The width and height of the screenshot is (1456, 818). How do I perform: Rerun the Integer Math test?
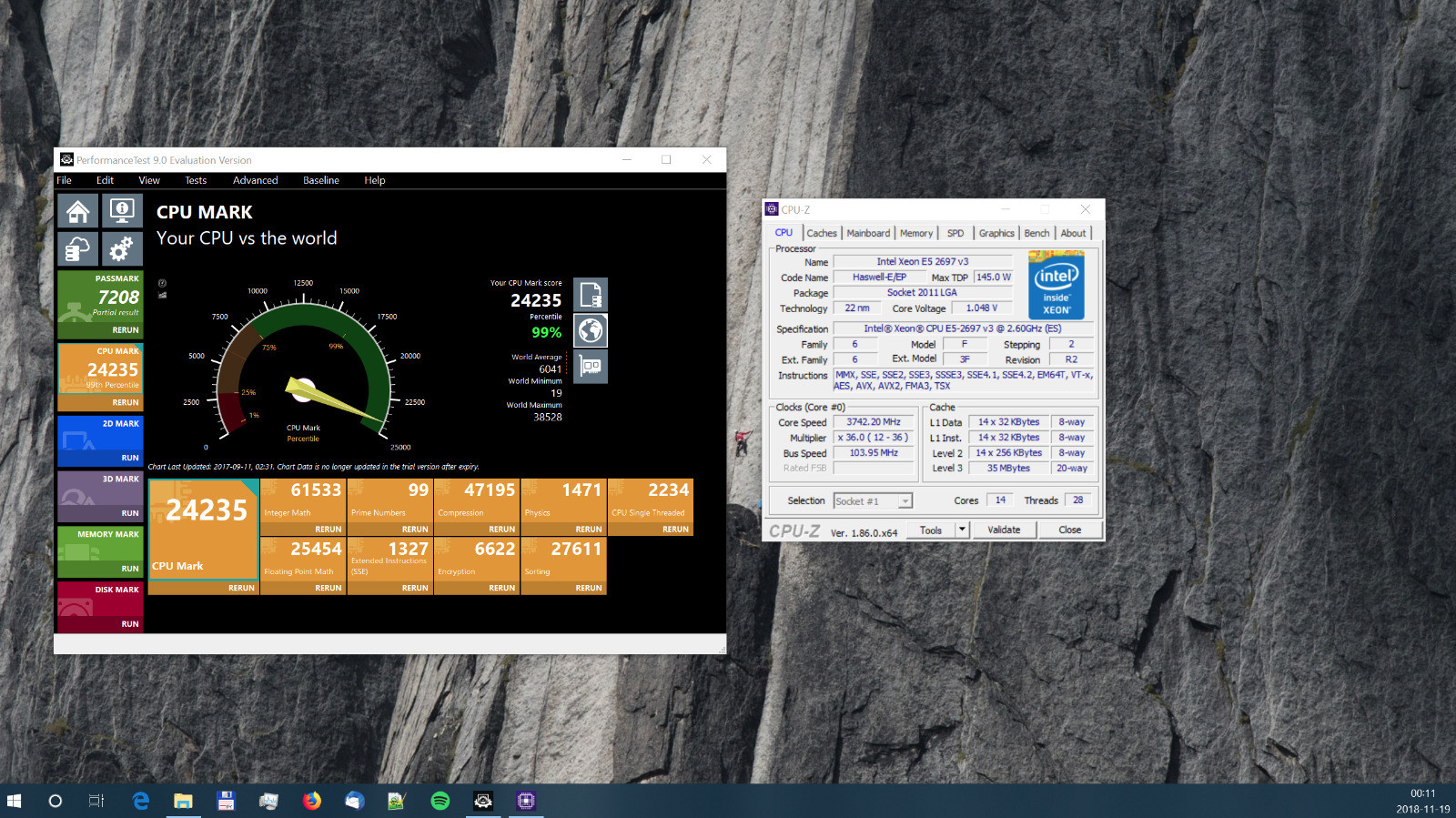pos(329,529)
